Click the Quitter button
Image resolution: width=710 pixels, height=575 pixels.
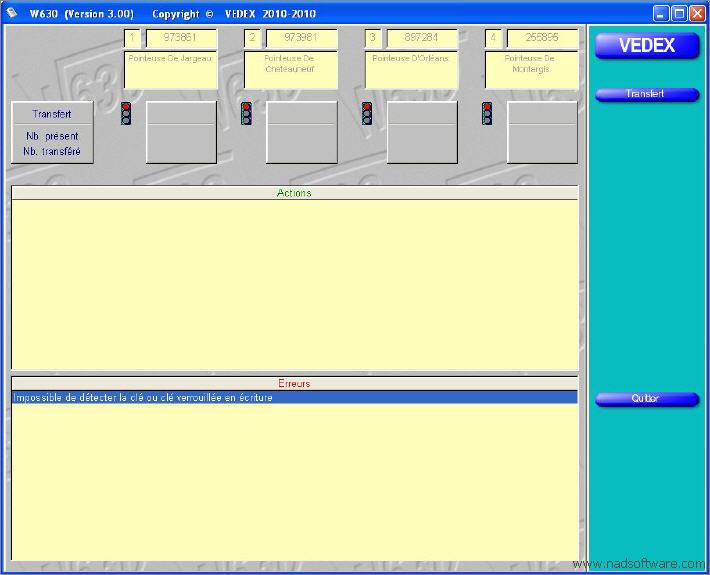click(647, 399)
